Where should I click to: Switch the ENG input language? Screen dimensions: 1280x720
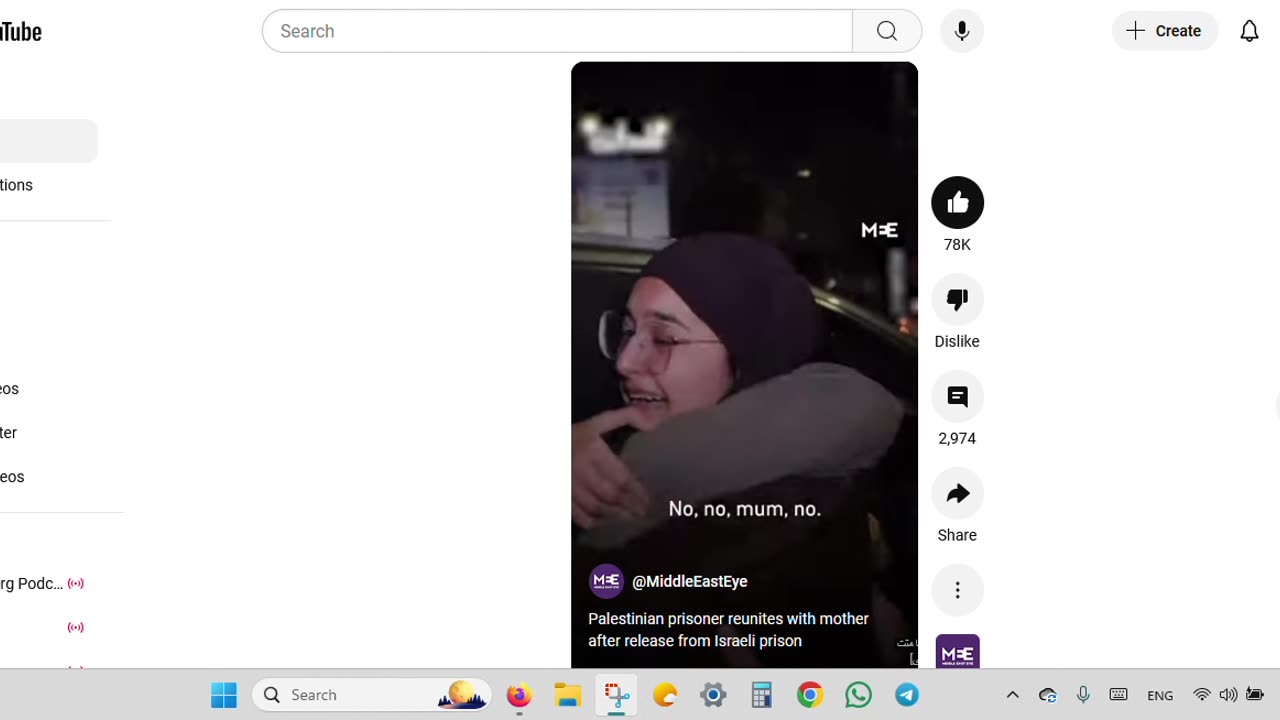pos(1160,695)
